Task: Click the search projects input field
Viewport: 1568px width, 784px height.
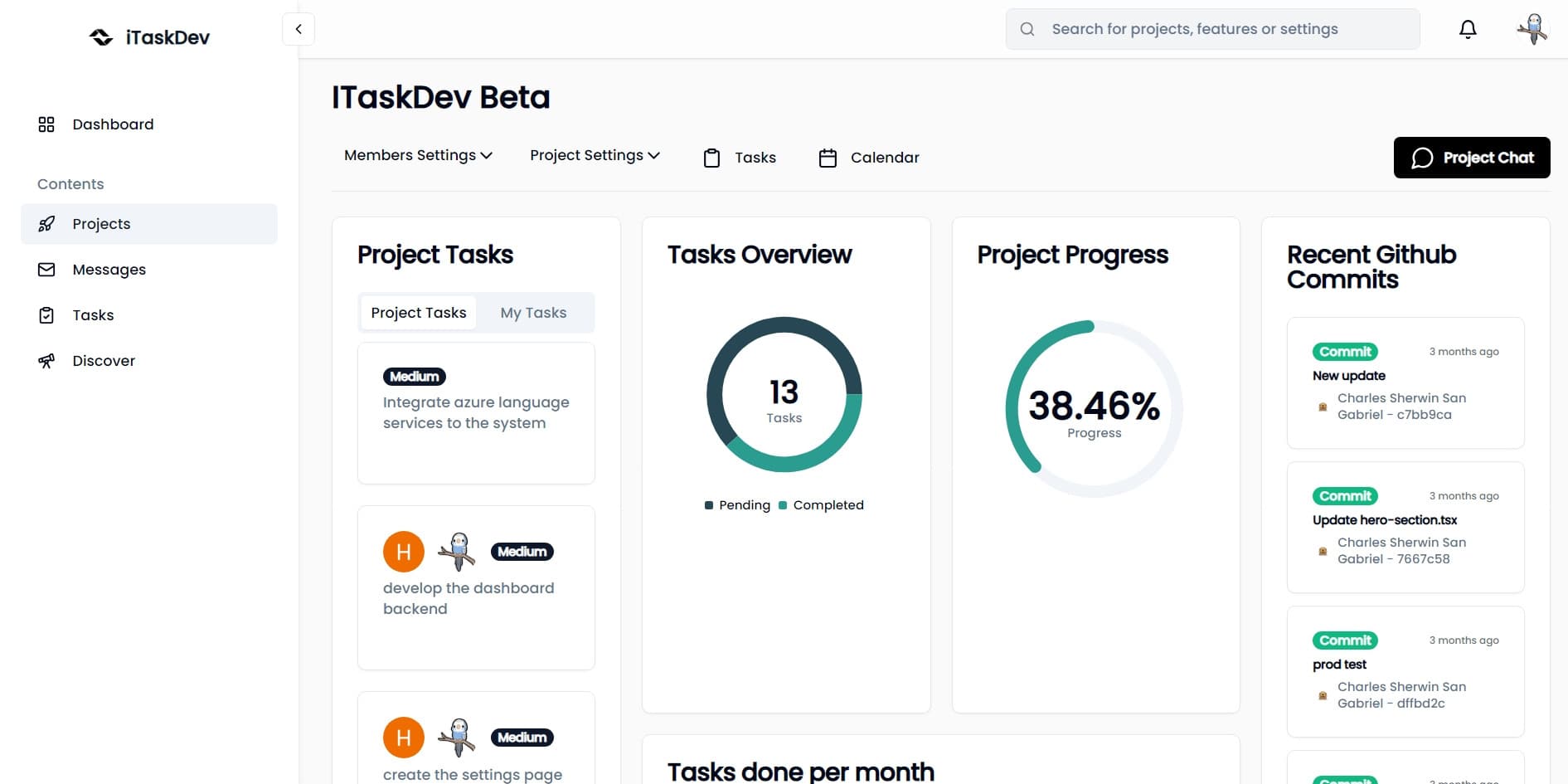Action: pos(1212,29)
